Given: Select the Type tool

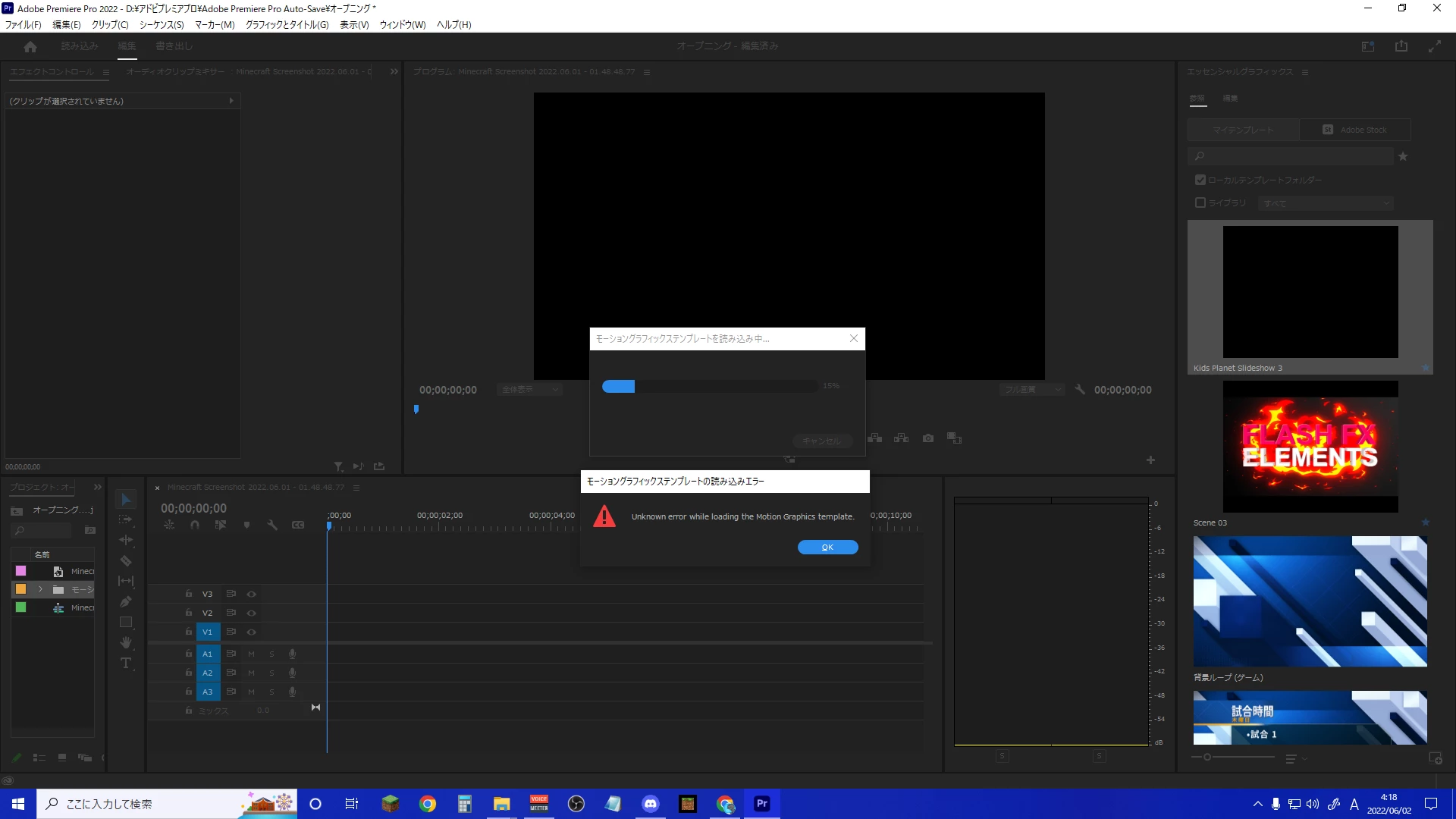Looking at the screenshot, I should coord(126,664).
